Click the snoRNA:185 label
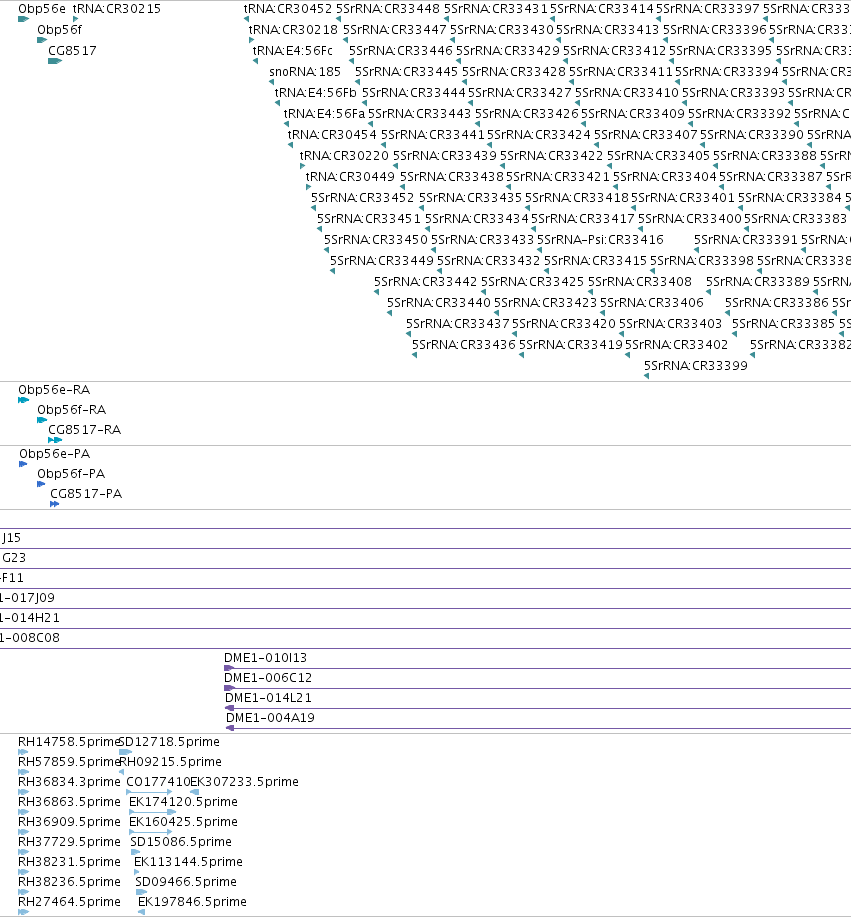The height and width of the screenshot is (917, 851). pos(305,72)
